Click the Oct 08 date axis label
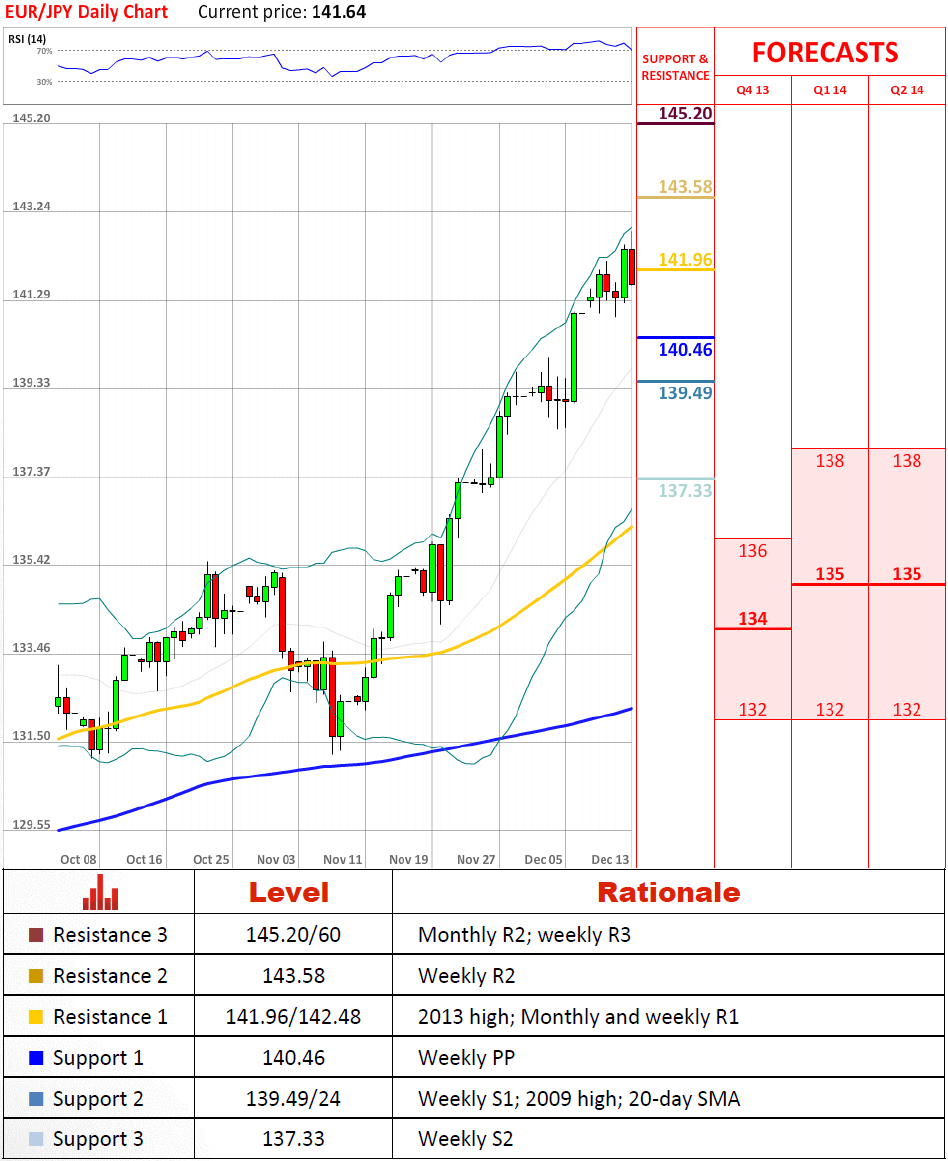The image size is (948, 1161). [78, 860]
